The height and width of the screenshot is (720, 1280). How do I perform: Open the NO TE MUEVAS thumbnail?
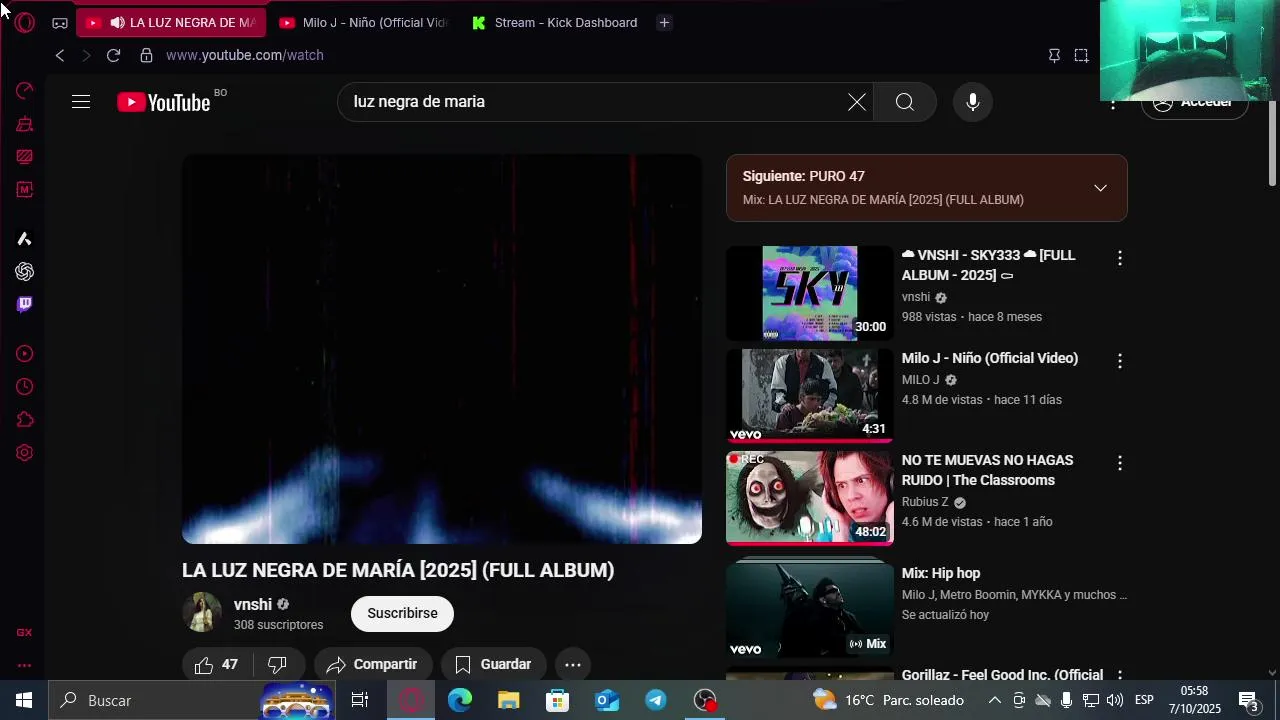point(810,498)
